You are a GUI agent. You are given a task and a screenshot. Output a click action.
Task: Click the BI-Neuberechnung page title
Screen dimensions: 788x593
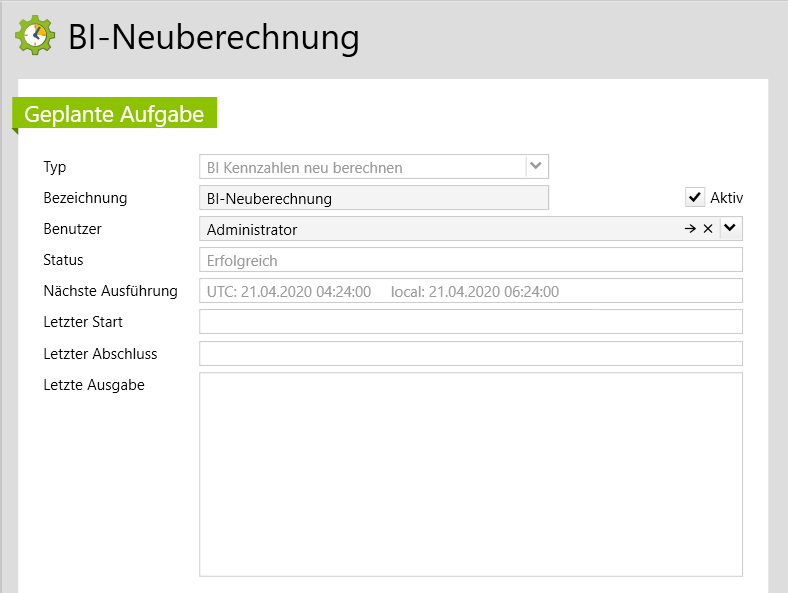click(x=213, y=37)
